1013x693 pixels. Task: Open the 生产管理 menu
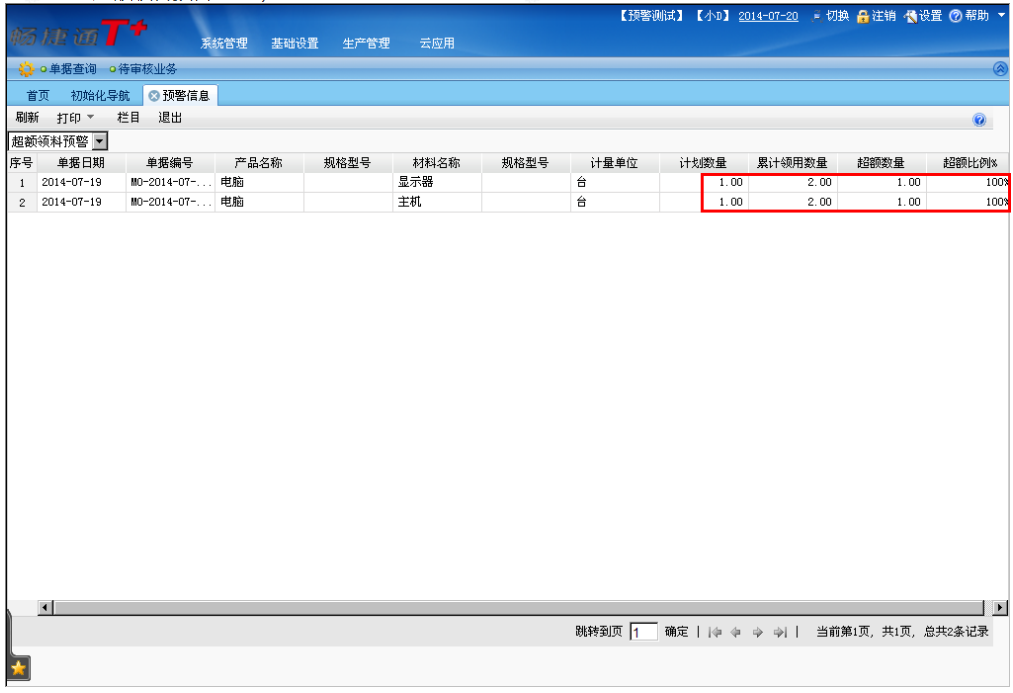(366, 43)
